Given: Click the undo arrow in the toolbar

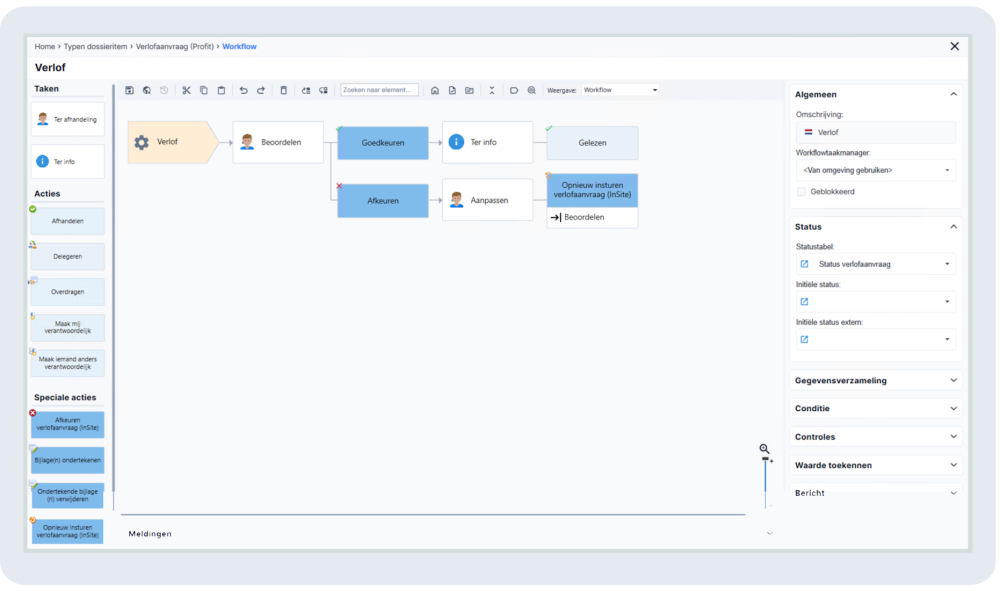Looking at the screenshot, I should 243,90.
